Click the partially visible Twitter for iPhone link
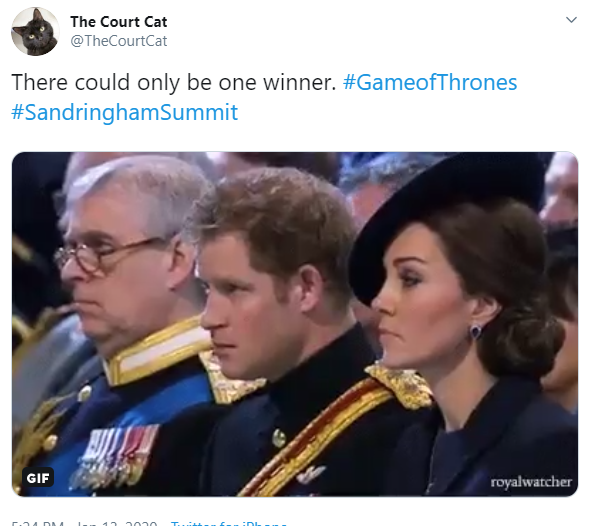Viewport: 592px width, 526px height. pyautogui.click(x=228, y=523)
